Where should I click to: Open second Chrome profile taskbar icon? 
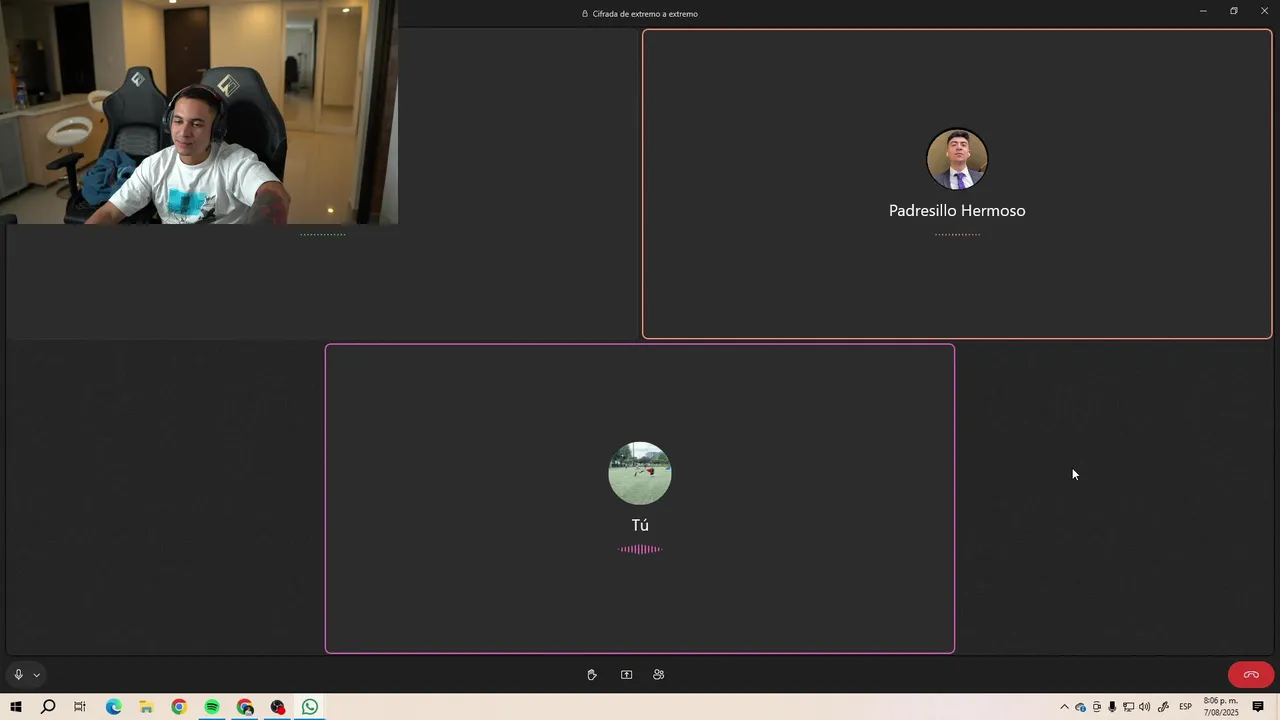click(245, 707)
